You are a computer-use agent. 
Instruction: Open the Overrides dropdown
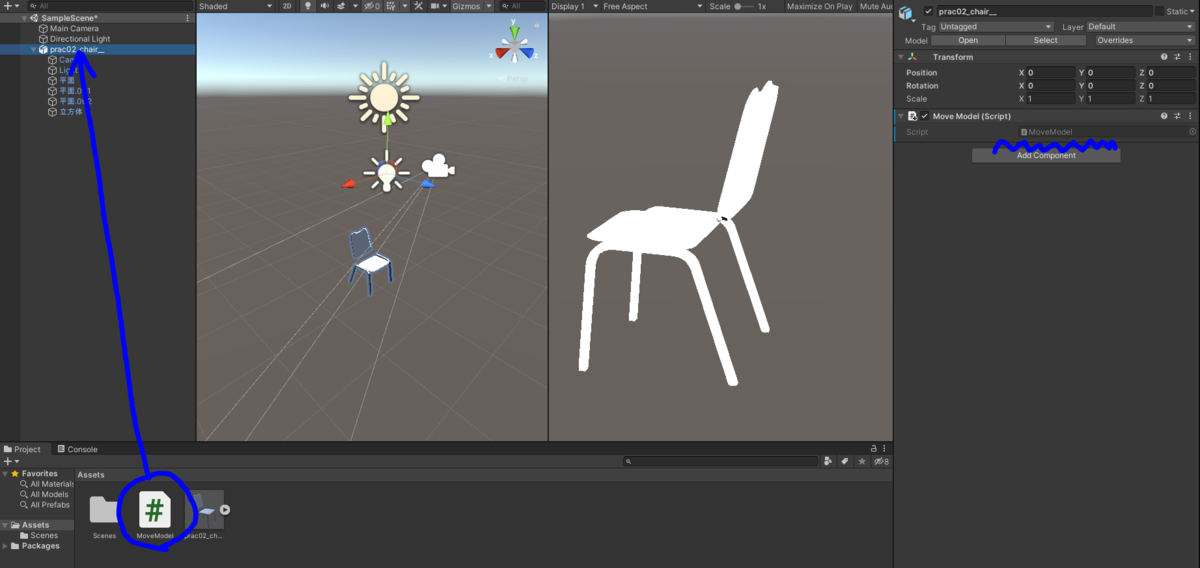pyautogui.click(x=1144, y=40)
